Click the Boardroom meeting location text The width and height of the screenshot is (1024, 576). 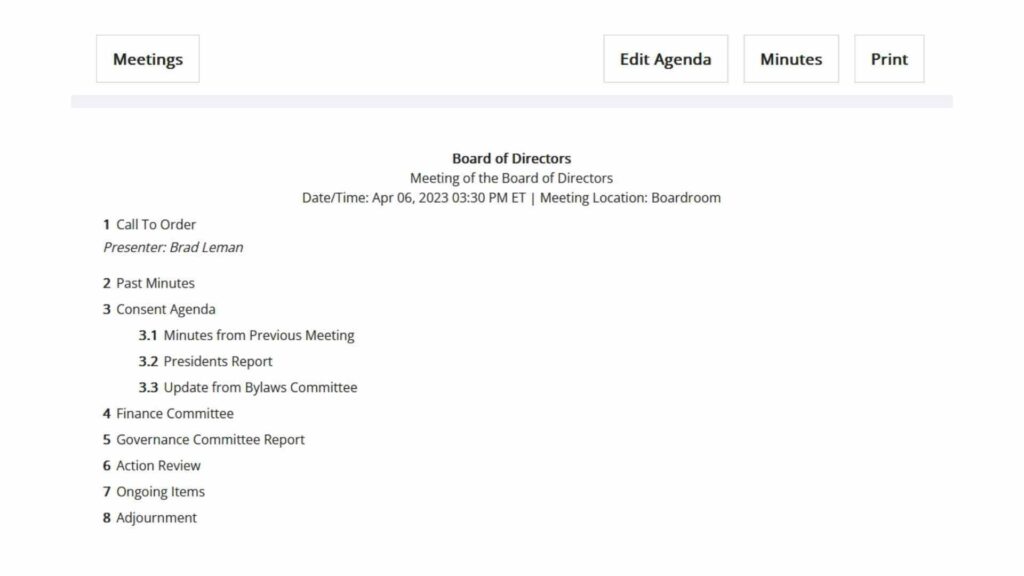tap(686, 197)
